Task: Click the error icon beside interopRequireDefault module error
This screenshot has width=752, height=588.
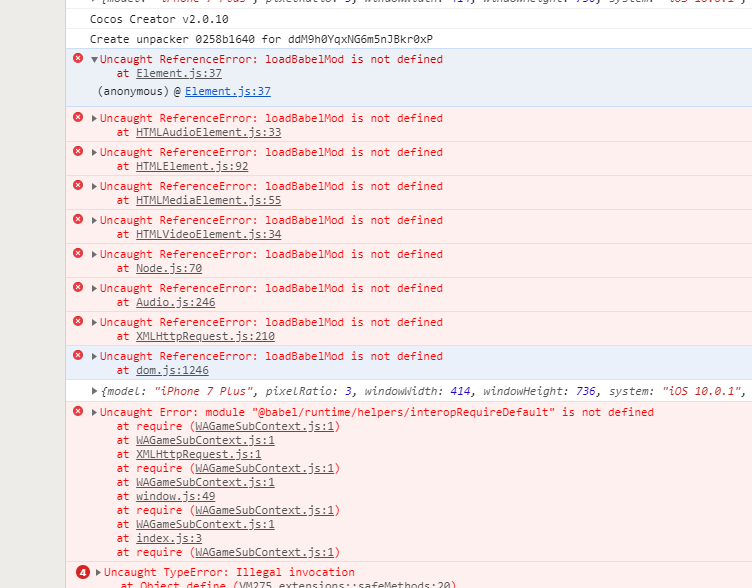Action: point(78,411)
